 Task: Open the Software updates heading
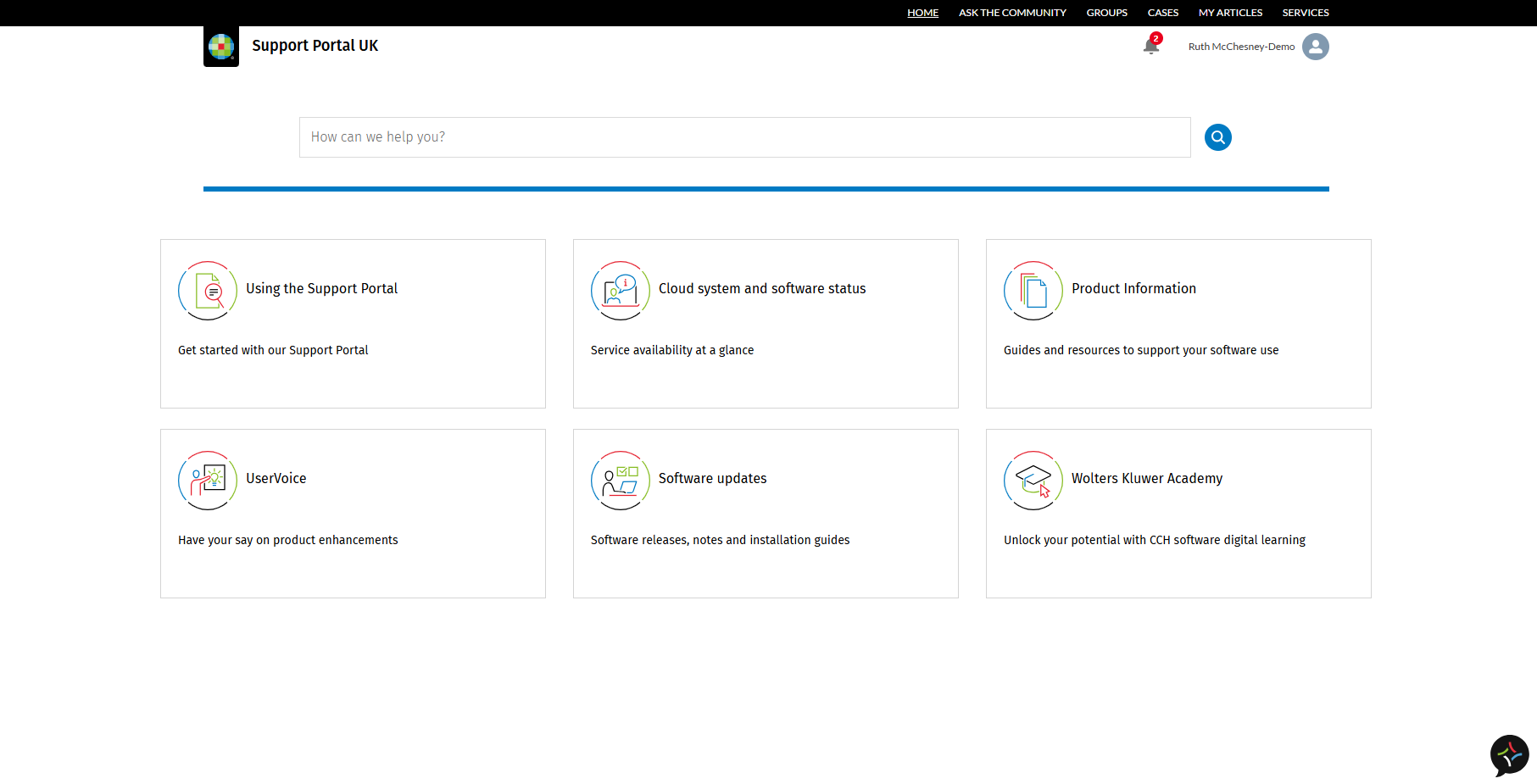pos(712,478)
